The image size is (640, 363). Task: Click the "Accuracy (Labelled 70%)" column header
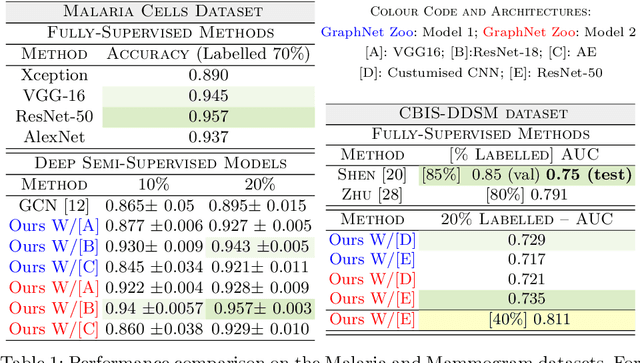point(208,54)
